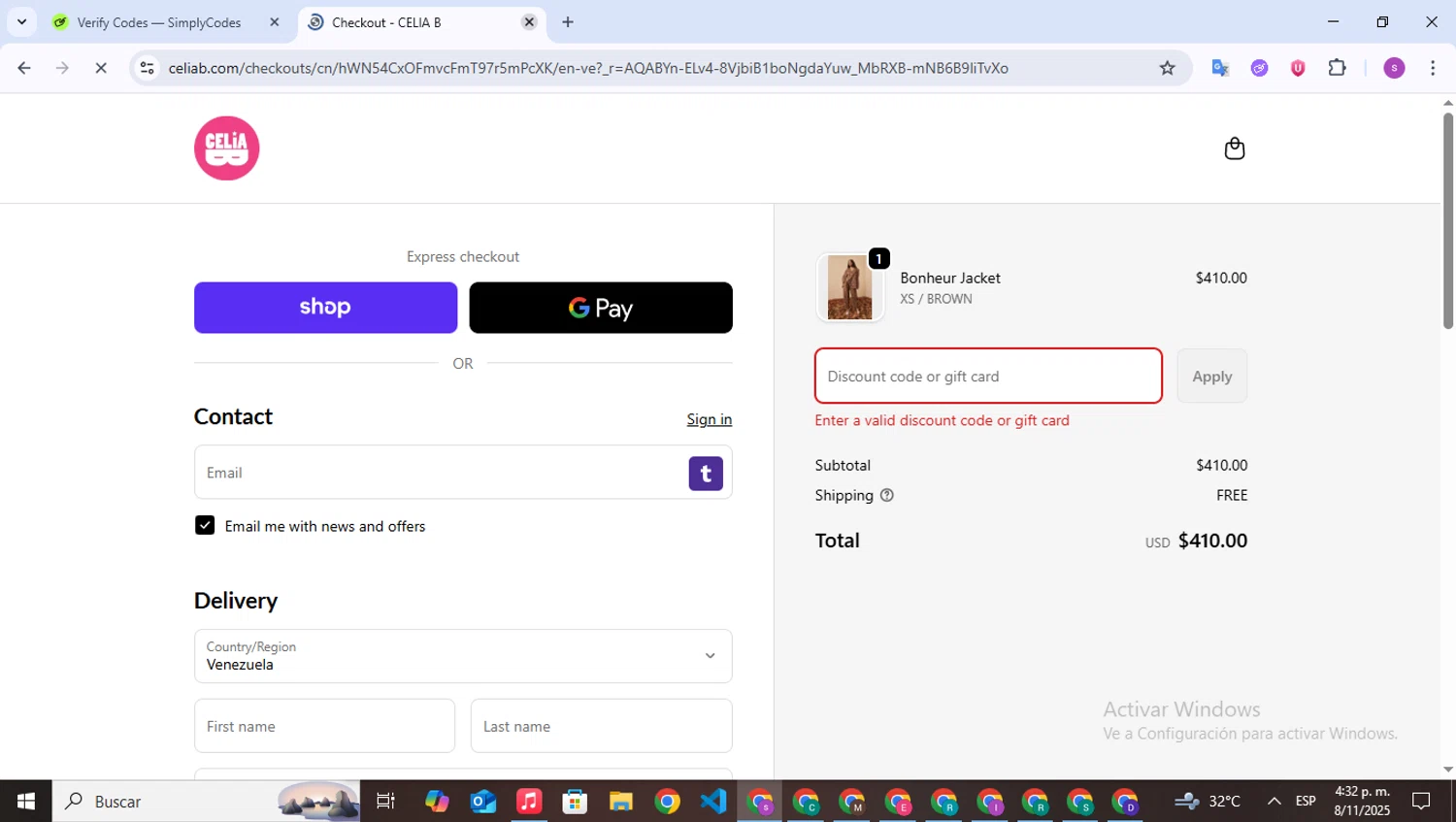Open the shopping bag cart icon
This screenshot has width=1456, height=822.
coord(1234,148)
